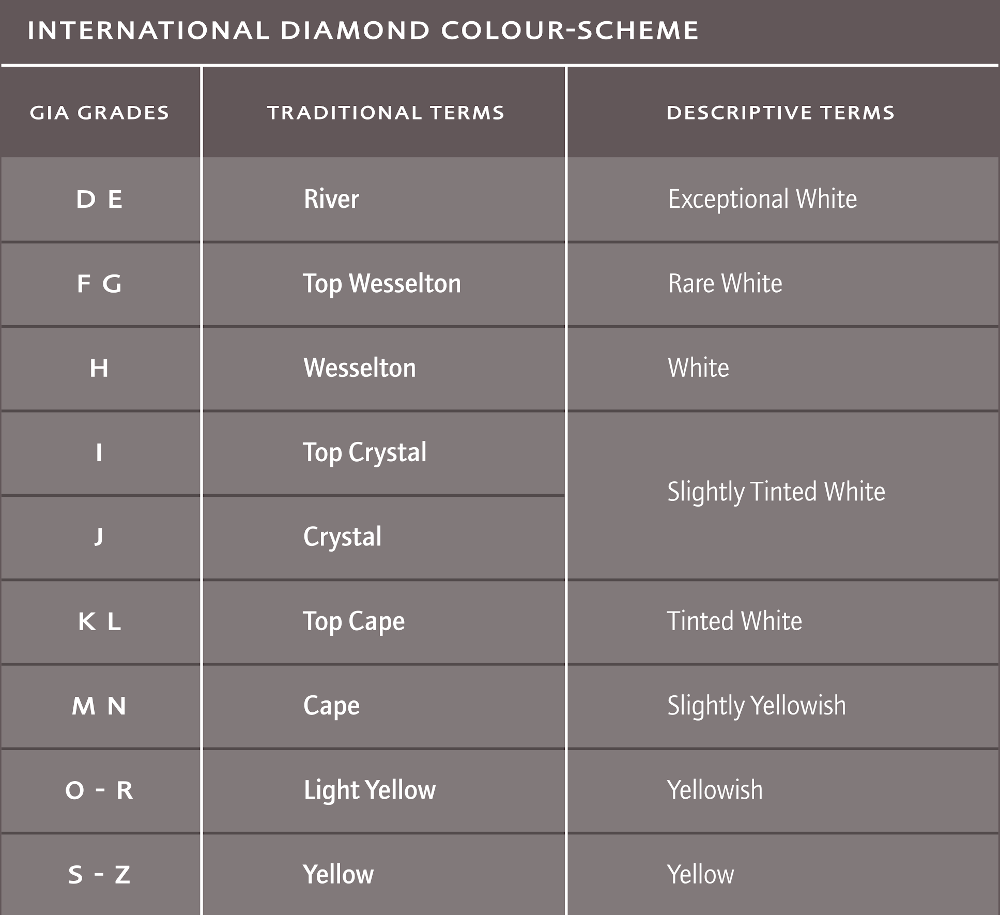The height and width of the screenshot is (915, 1000).
Task: Click the International Diamond Colour-Scheme title
Action: click(x=363, y=30)
